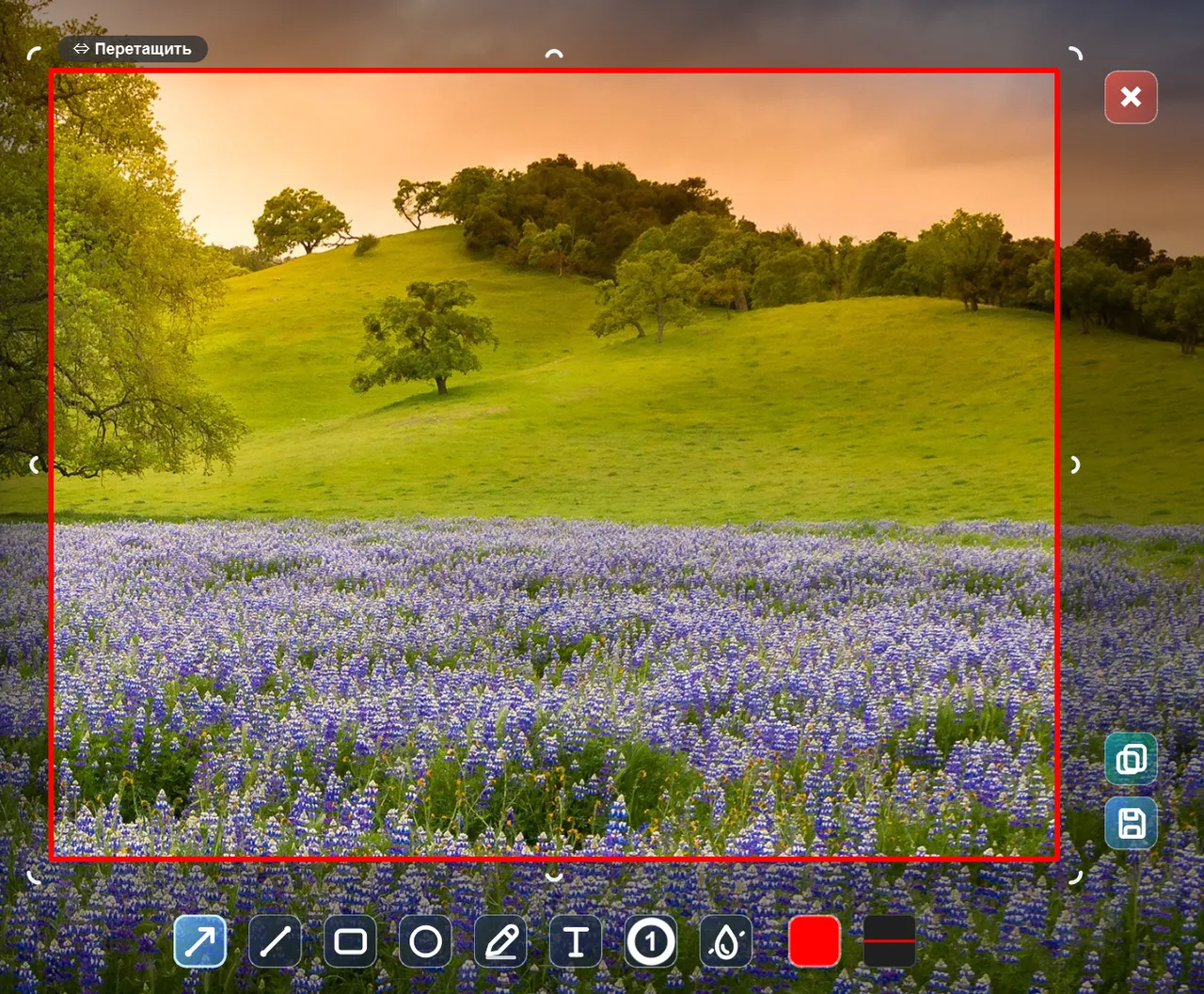Choose the Rectangle shape tool
1204x994 pixels.
point(351,941)
